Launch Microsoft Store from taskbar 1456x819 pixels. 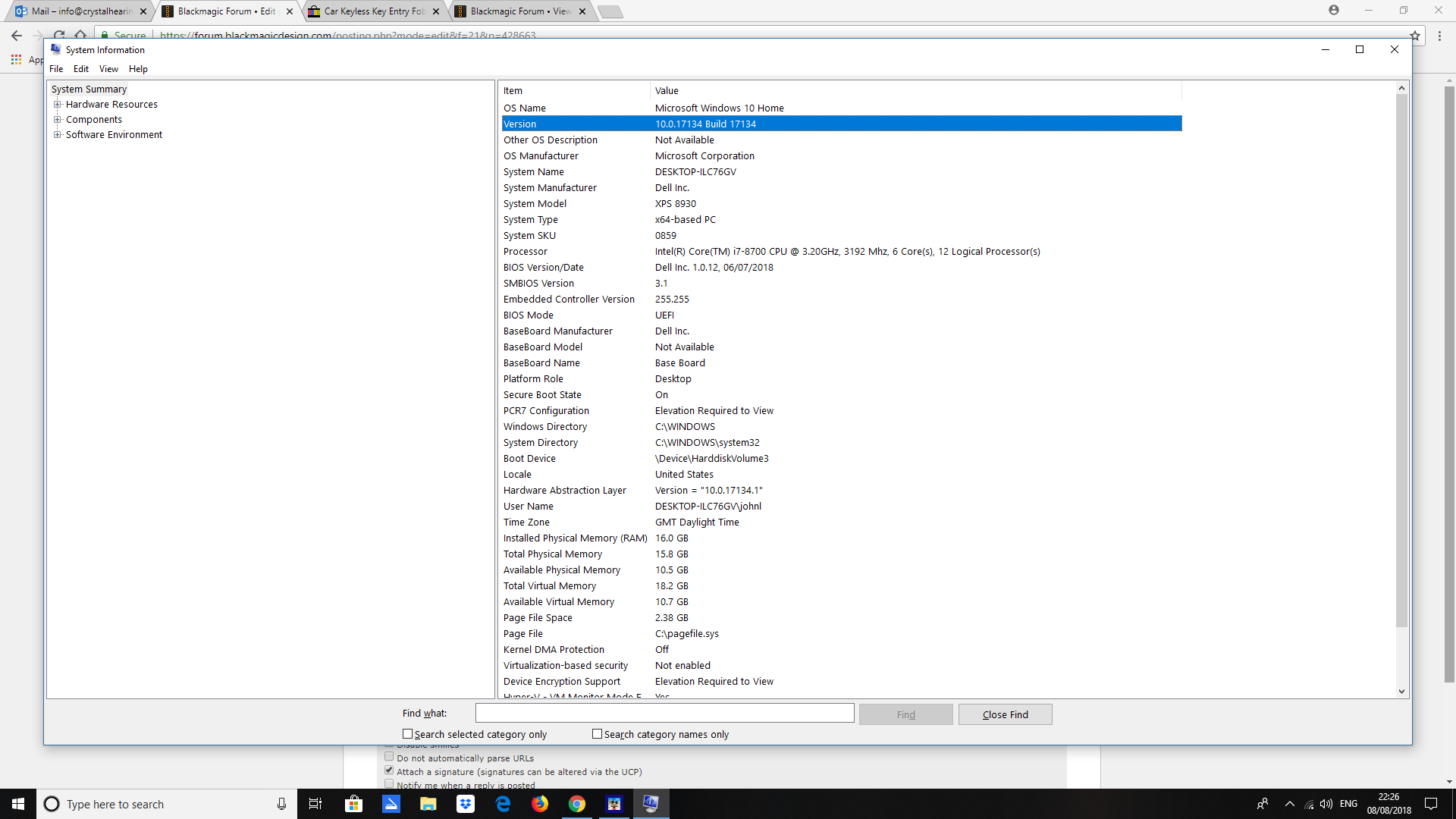(x=353, y=804)
